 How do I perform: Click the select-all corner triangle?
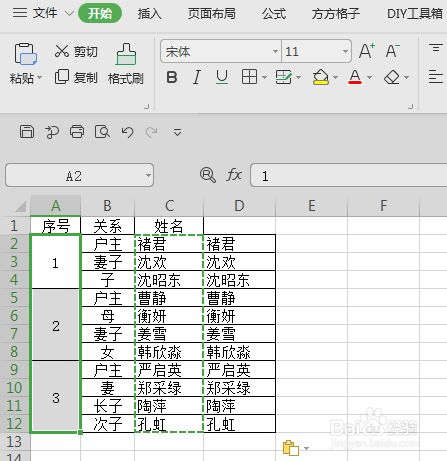[x=20, y=206]
